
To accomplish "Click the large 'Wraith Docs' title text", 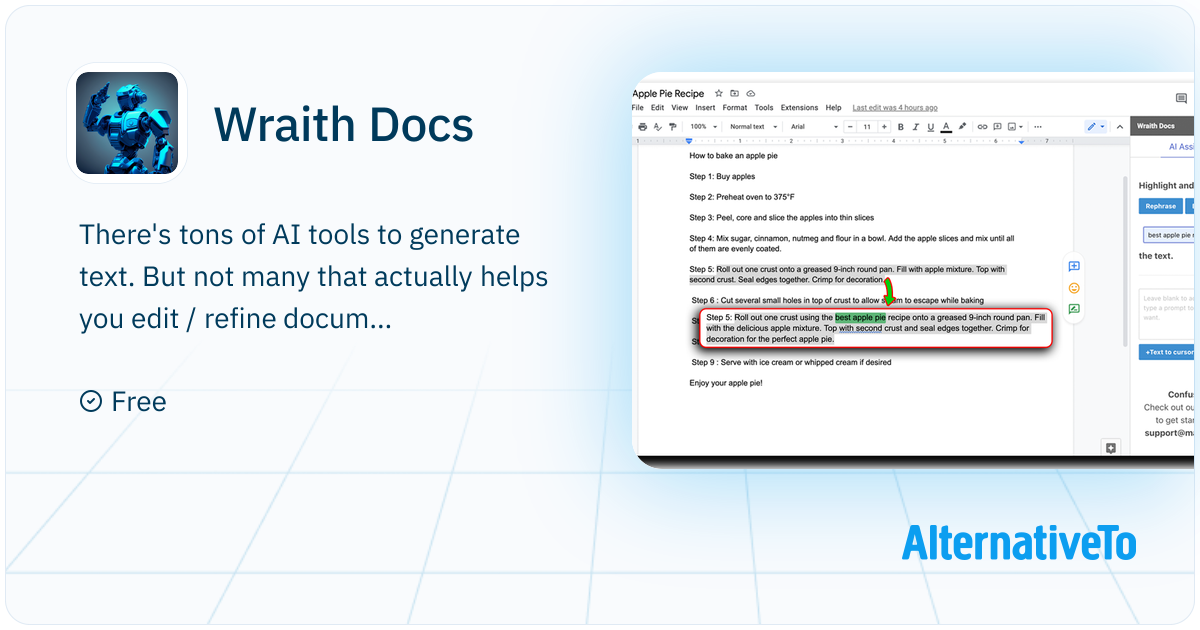I will pyautogui.click(x=344, y=124).
